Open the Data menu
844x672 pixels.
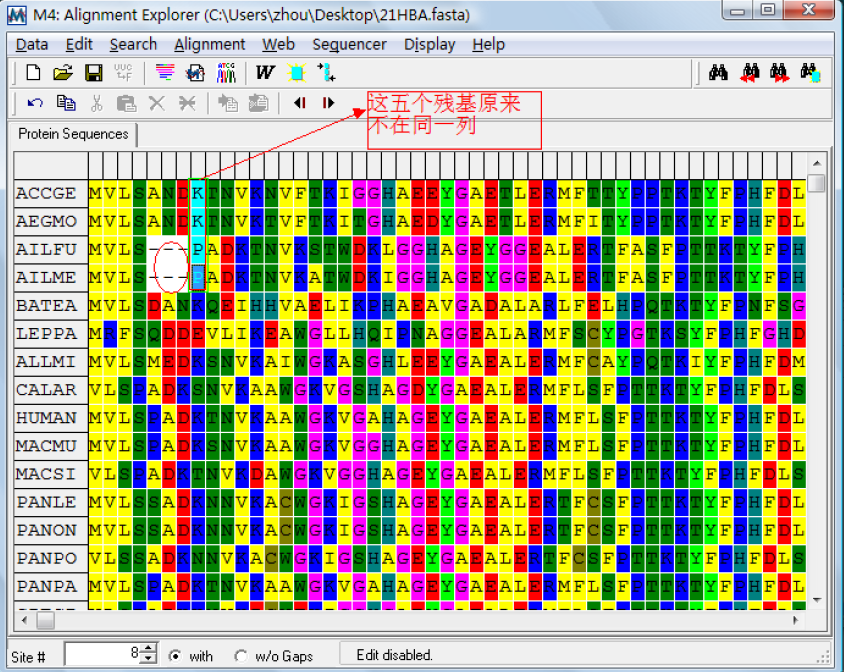click(32, 44)
